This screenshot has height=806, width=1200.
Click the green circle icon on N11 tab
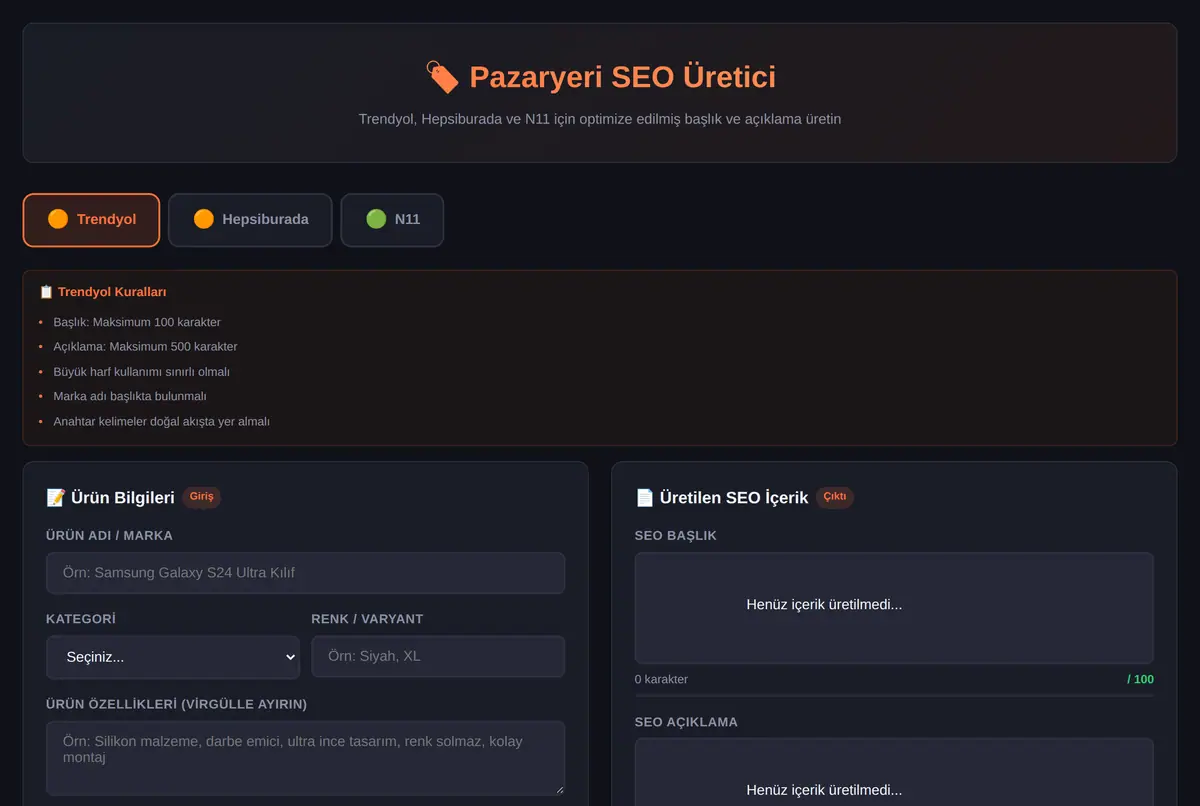[x=376, y=219]
